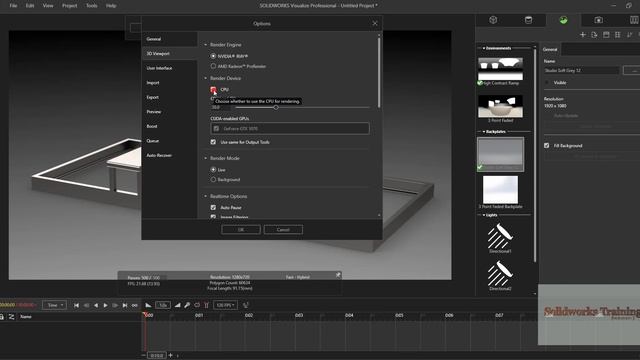This screenshot has height=360, width=640.
Task: Click the animation ramp icon left of 1.0x
Action: point(148,305)
